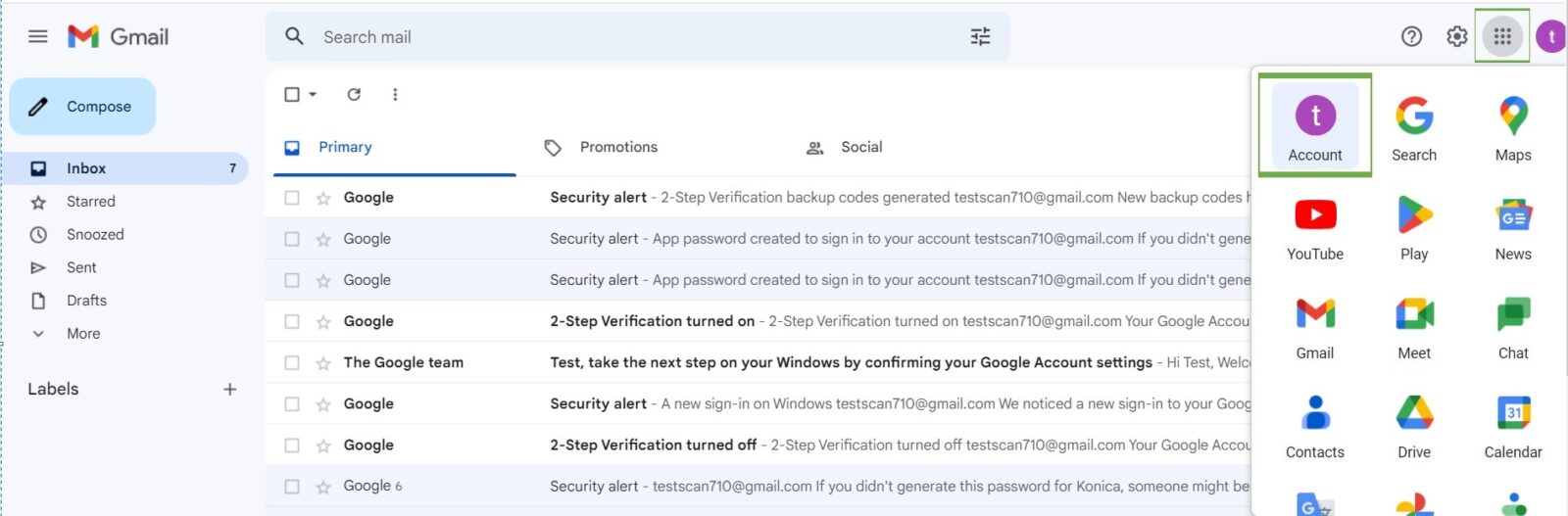
Task: Open Google Calendar app
Action: pos(1513,424)
